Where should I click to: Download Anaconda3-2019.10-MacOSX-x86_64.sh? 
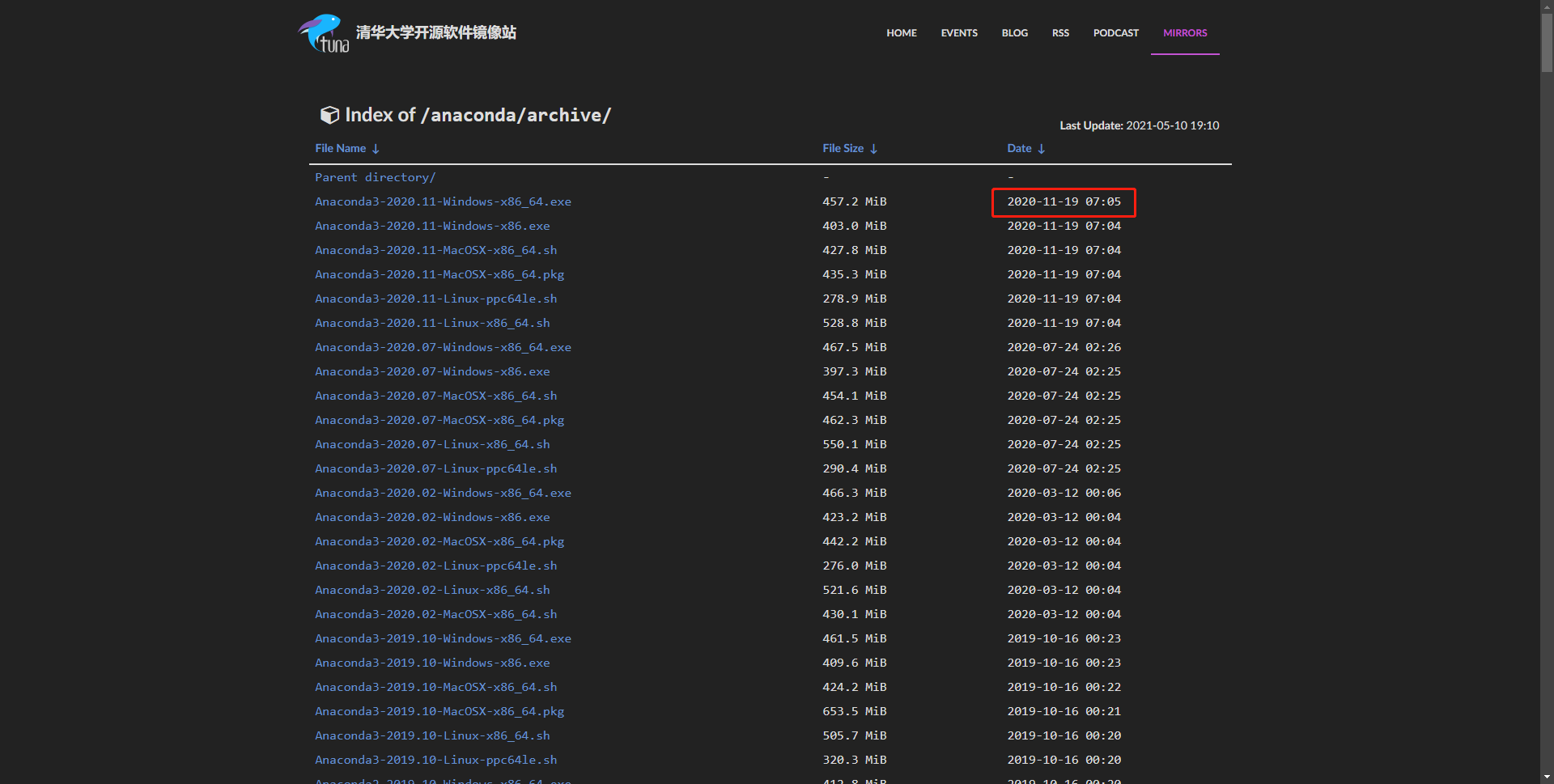[x=435, y=687]
